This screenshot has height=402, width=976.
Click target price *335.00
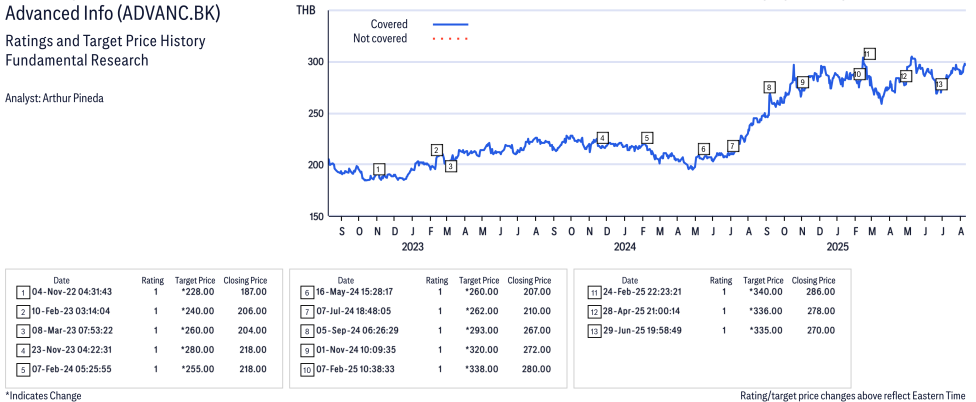coord(766,330)
